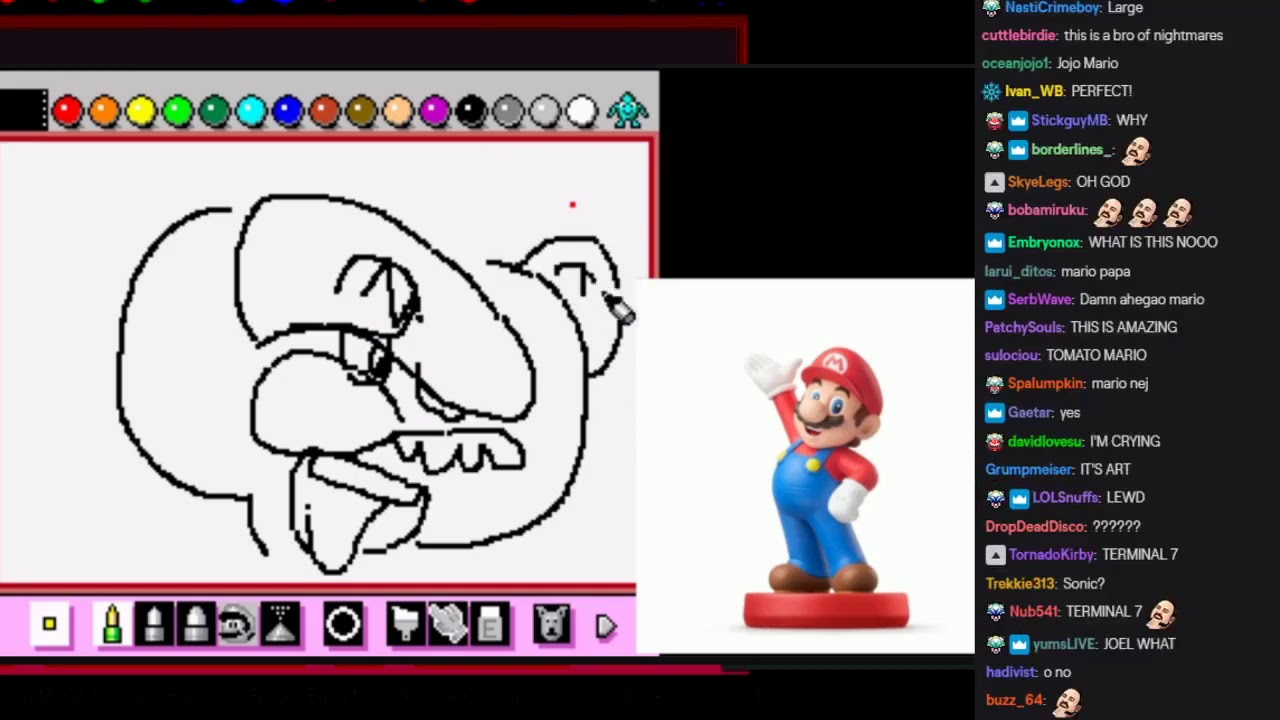Pick the black color ball
This screenshot has width=1280, height=720.
(471, 111)
